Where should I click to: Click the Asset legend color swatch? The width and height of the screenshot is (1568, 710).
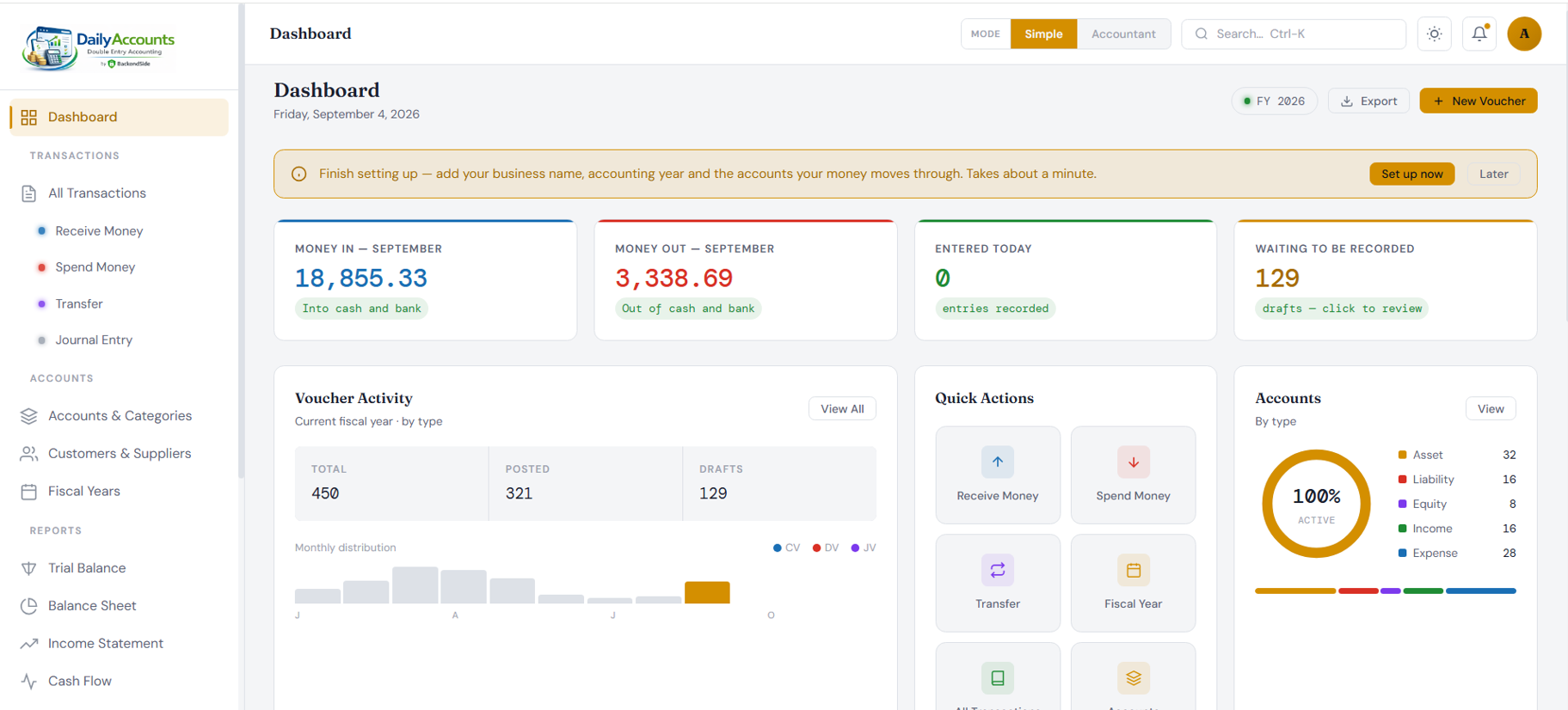point(1402,455)
